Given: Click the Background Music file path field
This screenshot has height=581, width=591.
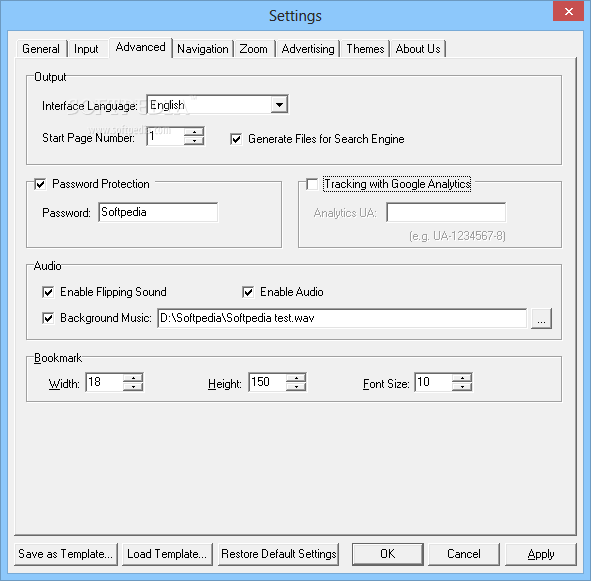Looking at the screenshot, I should tap(342, 318).
